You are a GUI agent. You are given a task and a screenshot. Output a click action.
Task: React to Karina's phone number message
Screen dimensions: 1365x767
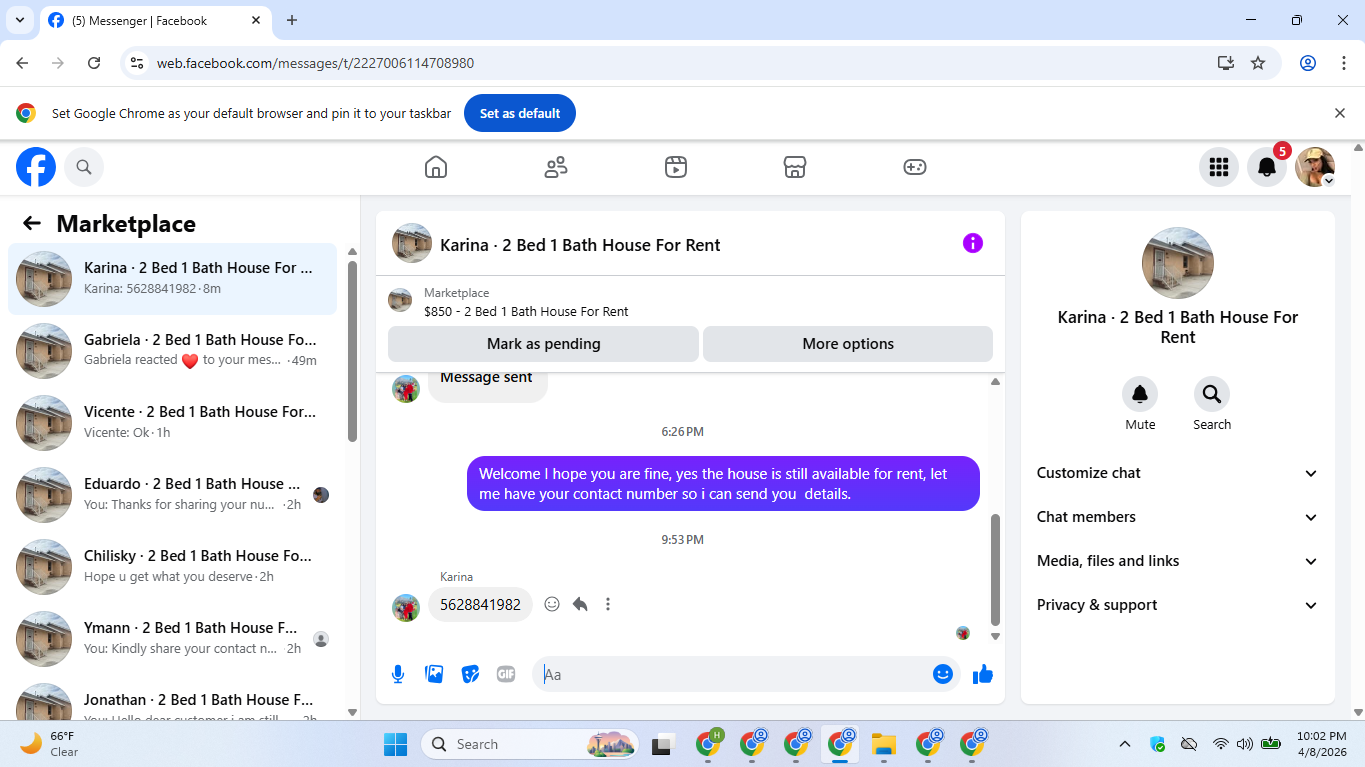pyautogui.click(x=552, y=604)
